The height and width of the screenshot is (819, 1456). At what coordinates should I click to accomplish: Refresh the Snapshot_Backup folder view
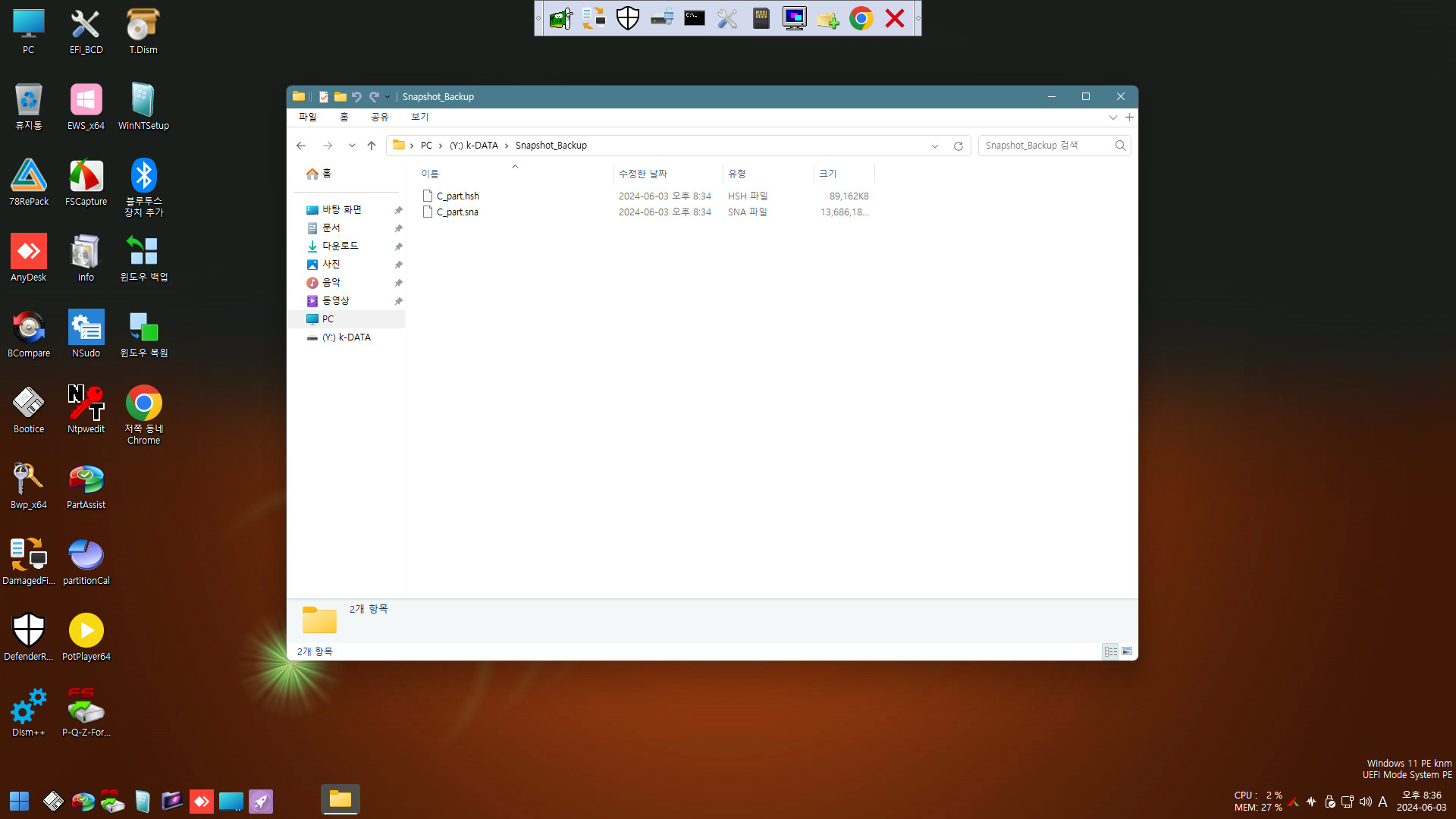(959, 146)
